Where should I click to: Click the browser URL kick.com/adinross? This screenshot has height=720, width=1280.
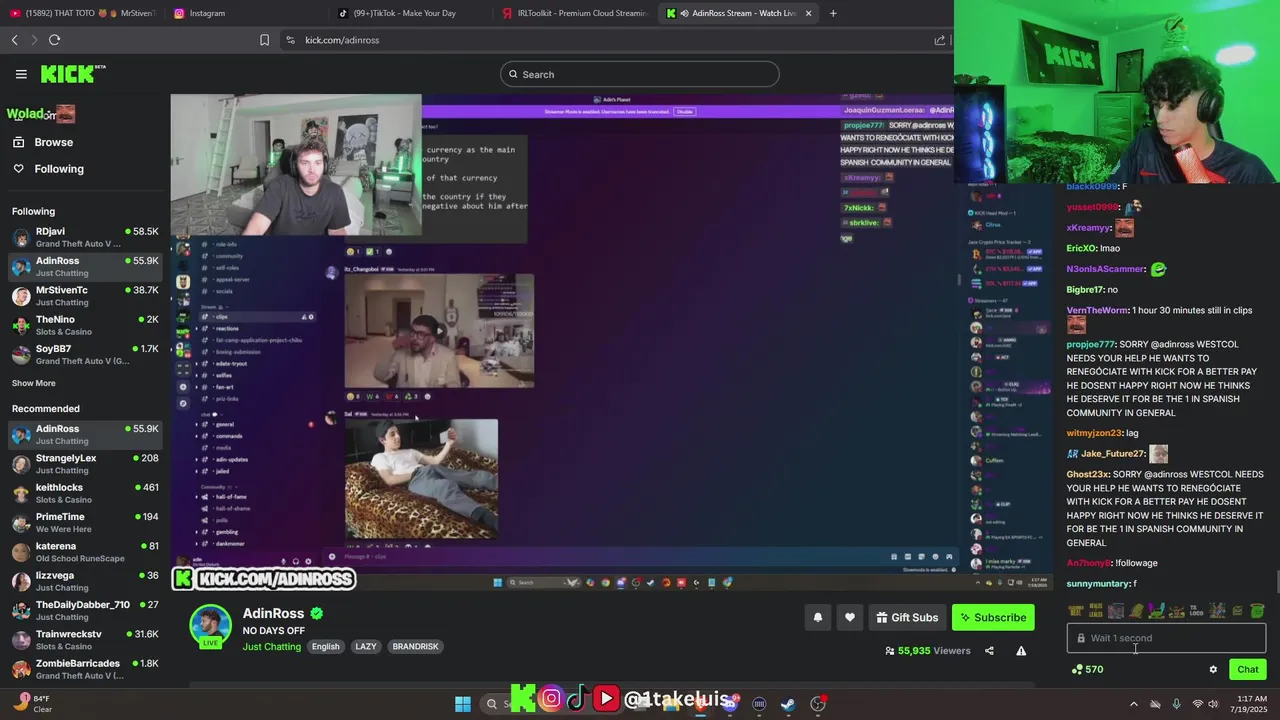coord(342,40)
